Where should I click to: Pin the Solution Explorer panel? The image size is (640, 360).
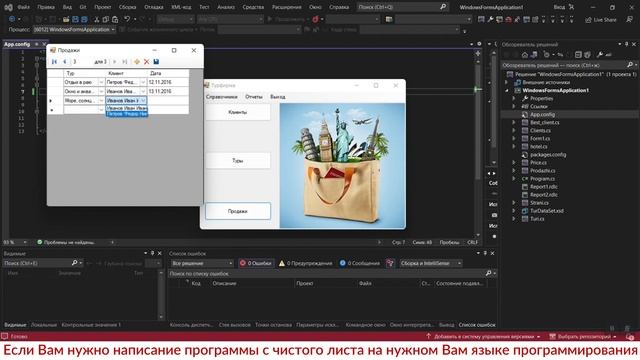(627, 44)
